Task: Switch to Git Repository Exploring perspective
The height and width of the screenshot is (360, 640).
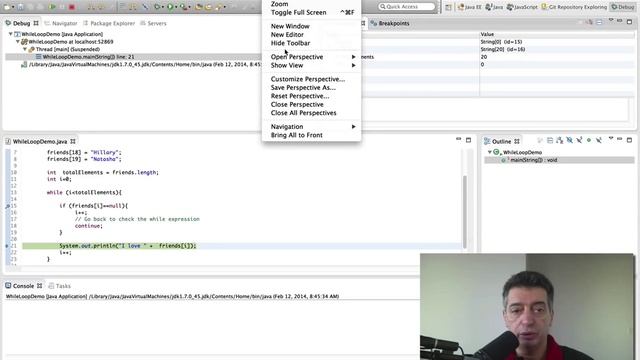Action: click(x=574, y=7)
